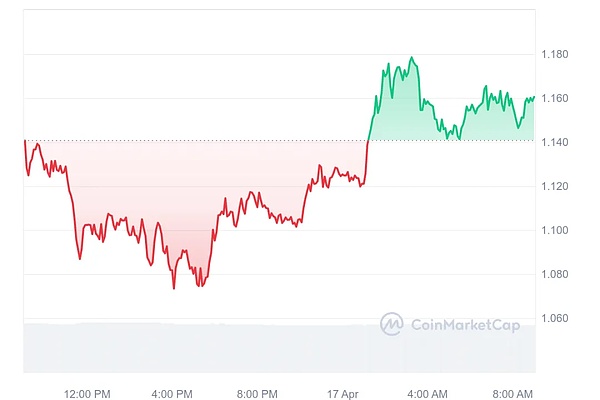600x400 pixels.
Task: Click the 1.060 price axis label
Action: tap(557, 318)
